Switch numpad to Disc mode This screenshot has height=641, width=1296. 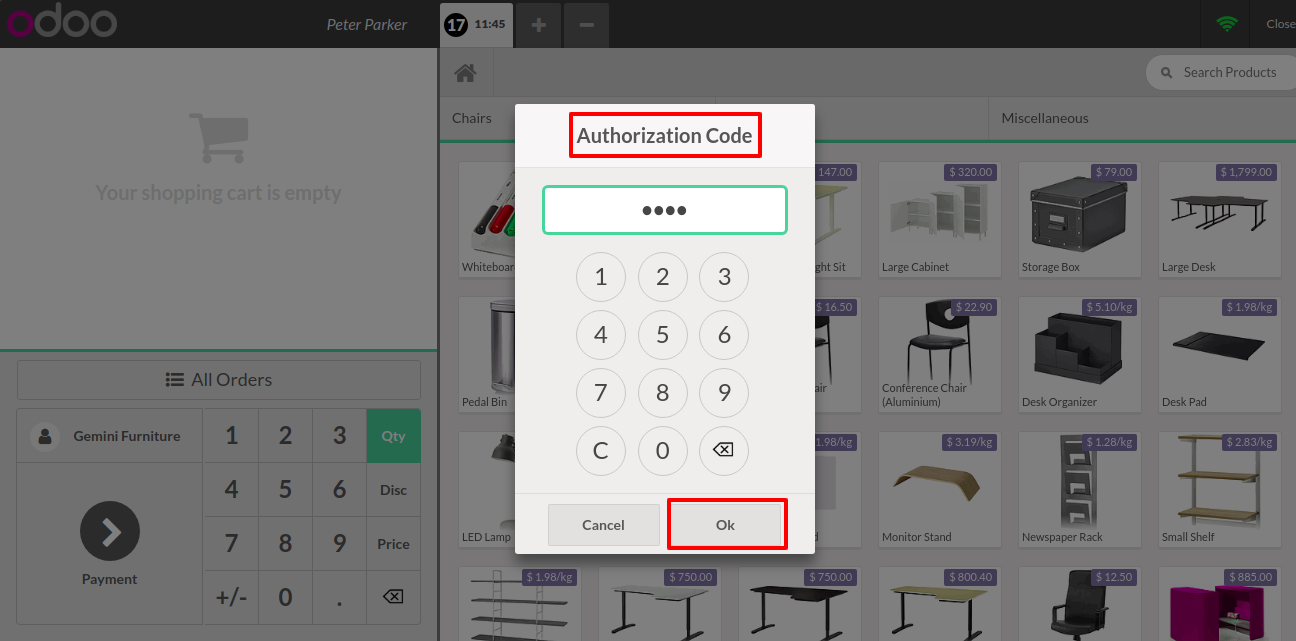(393, 490)
